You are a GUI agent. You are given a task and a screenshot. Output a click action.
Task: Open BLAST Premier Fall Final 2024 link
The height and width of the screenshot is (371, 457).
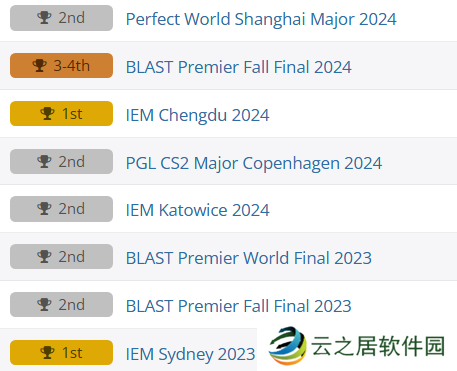239,67
